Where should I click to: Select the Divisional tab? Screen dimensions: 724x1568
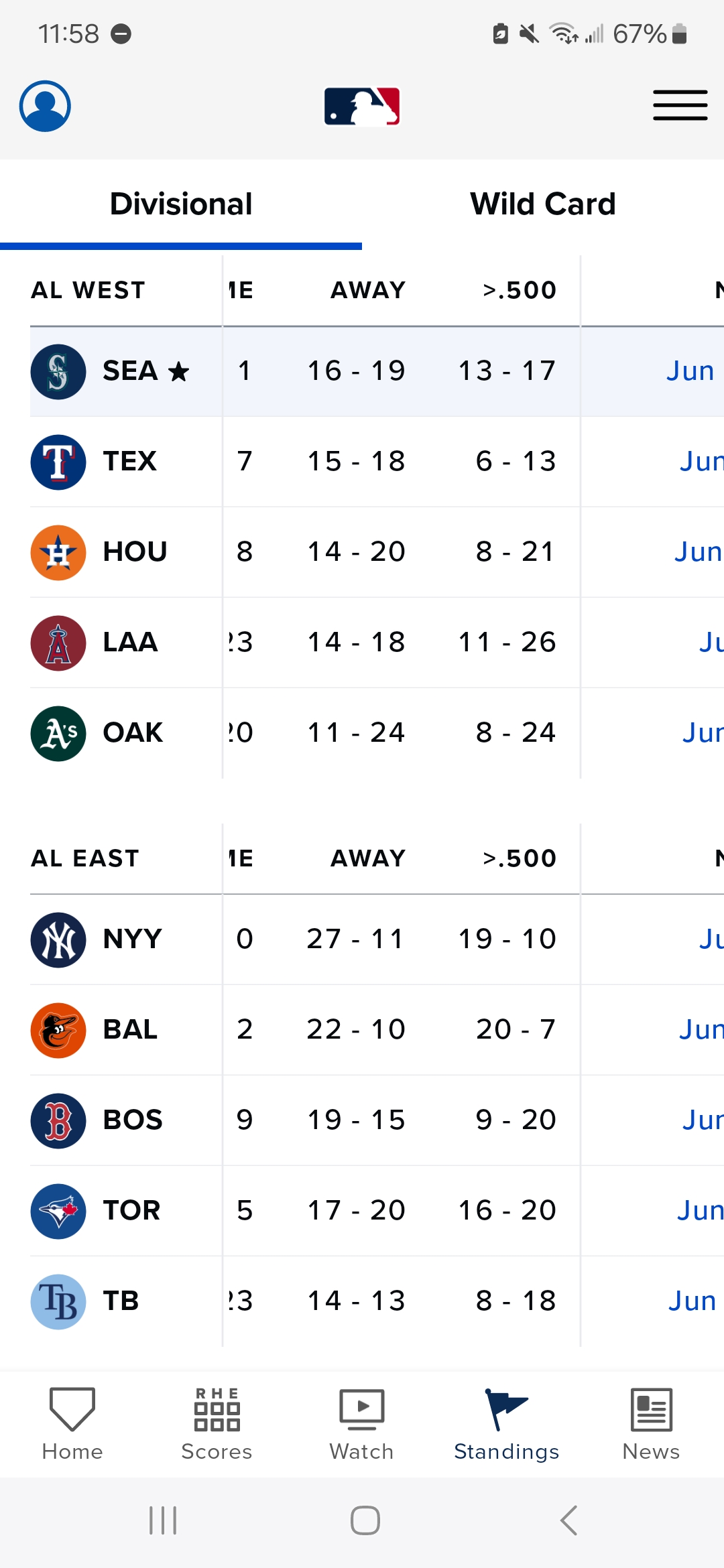(181, 204)
